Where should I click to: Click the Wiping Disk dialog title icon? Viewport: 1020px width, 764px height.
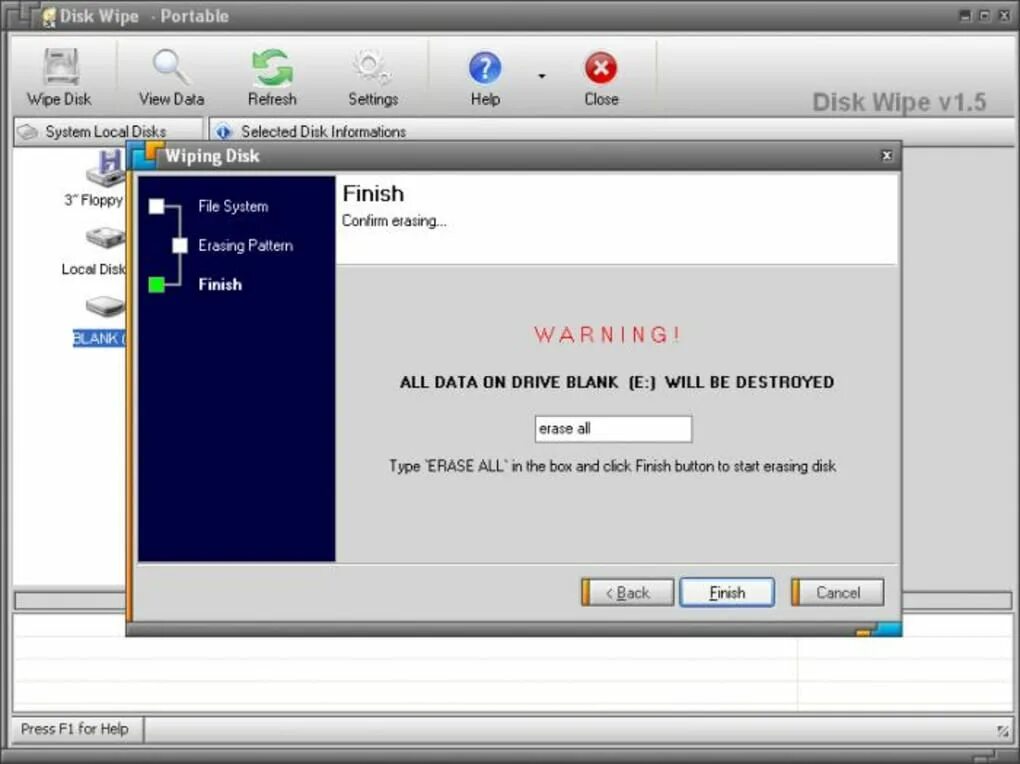(147, 155)
